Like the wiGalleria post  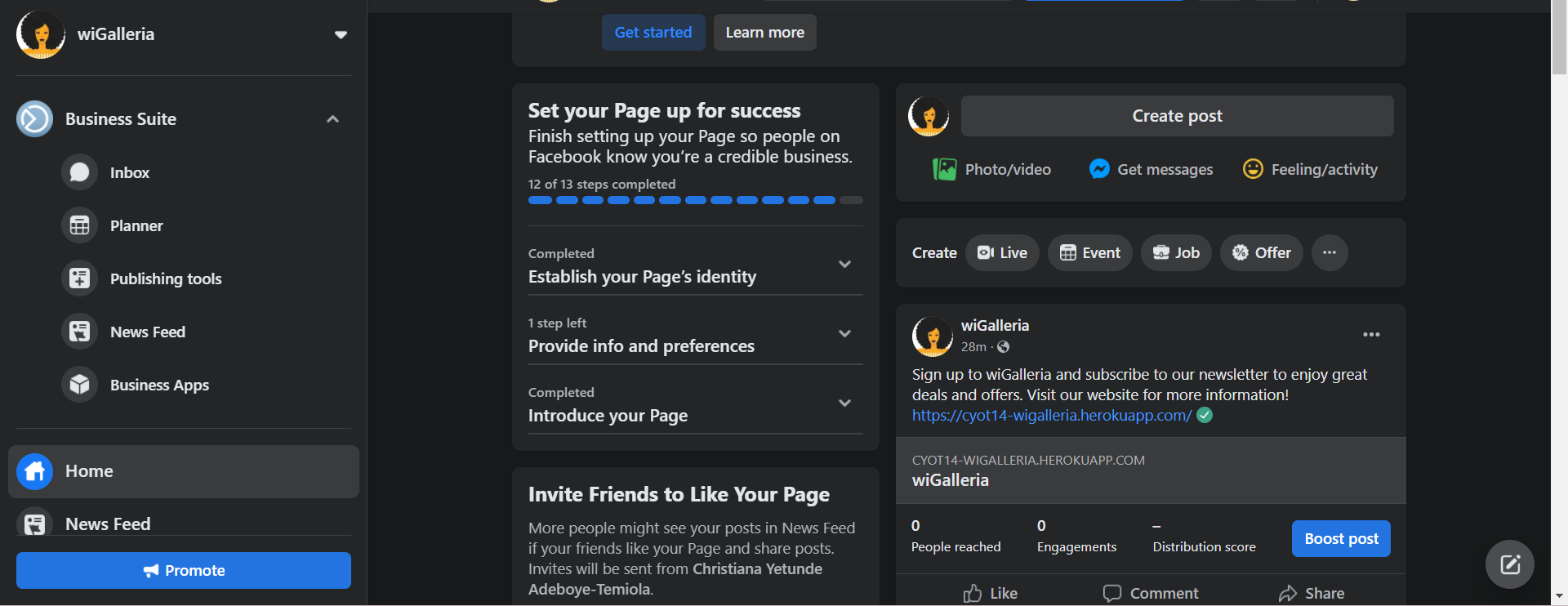pos(990,593)
